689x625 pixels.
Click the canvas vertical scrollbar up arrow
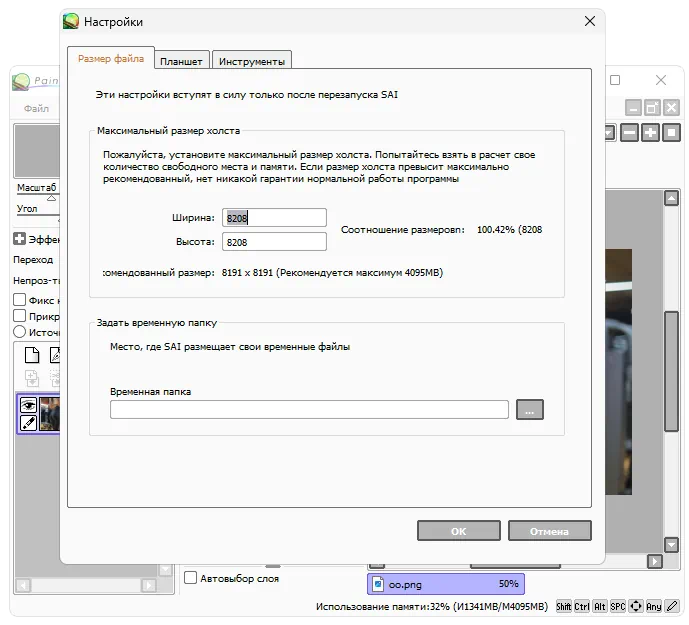(671, 198)
